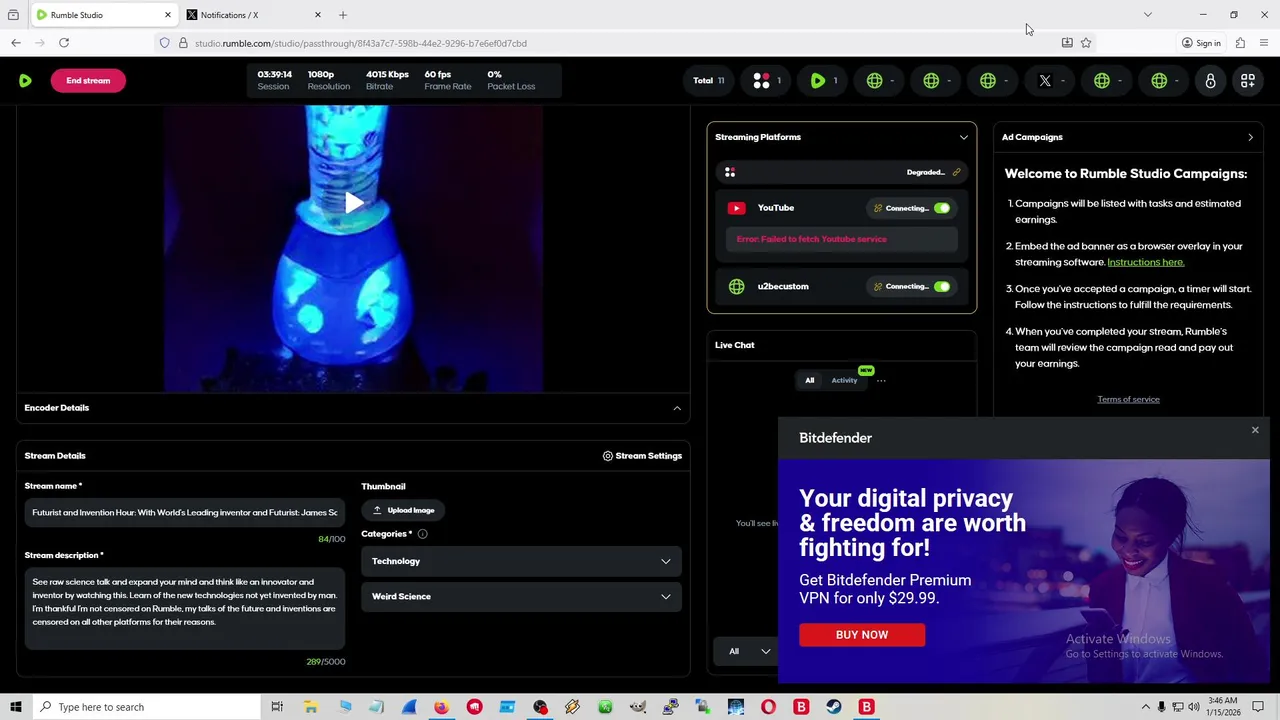1280x720 pixels.
Task: Click the End stream button
Action: (x=88, y=81)
